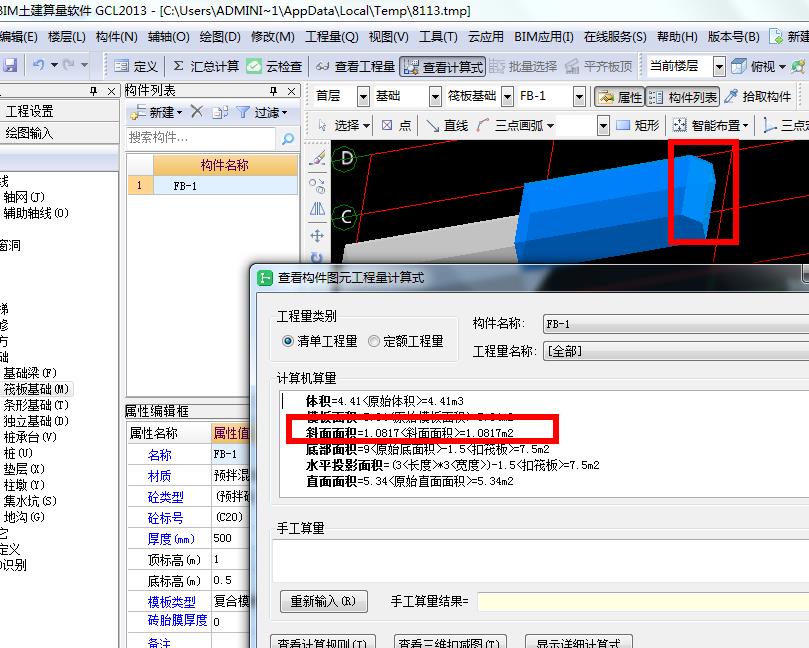Open 智能布置 smart layout tool

[710, 125]
